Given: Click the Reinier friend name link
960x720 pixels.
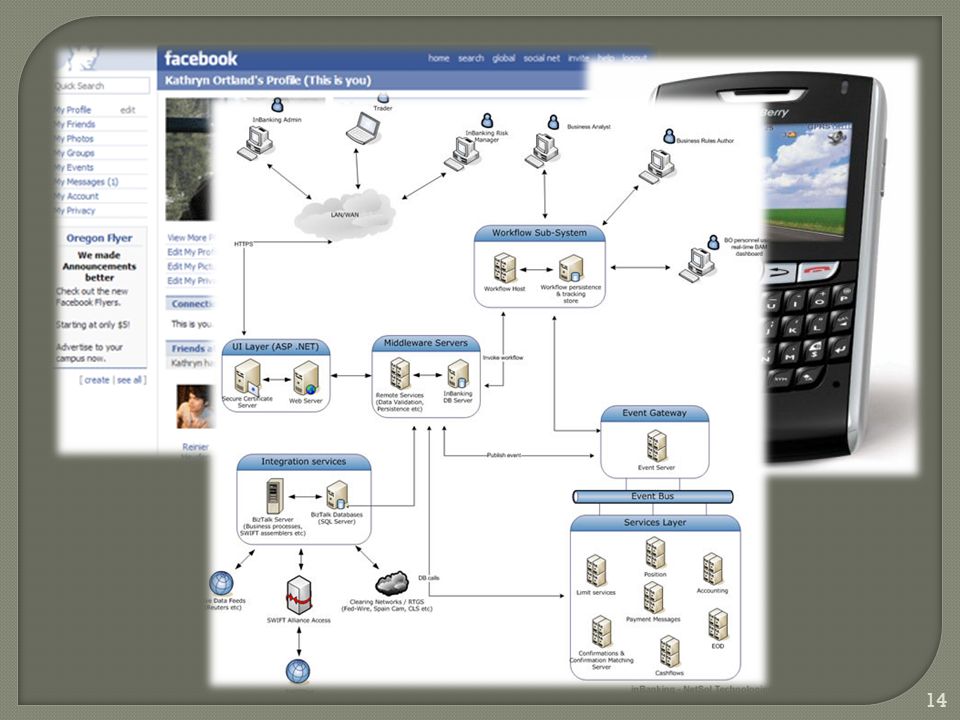Looking at the screenshot, I should [x=195, y=447].
